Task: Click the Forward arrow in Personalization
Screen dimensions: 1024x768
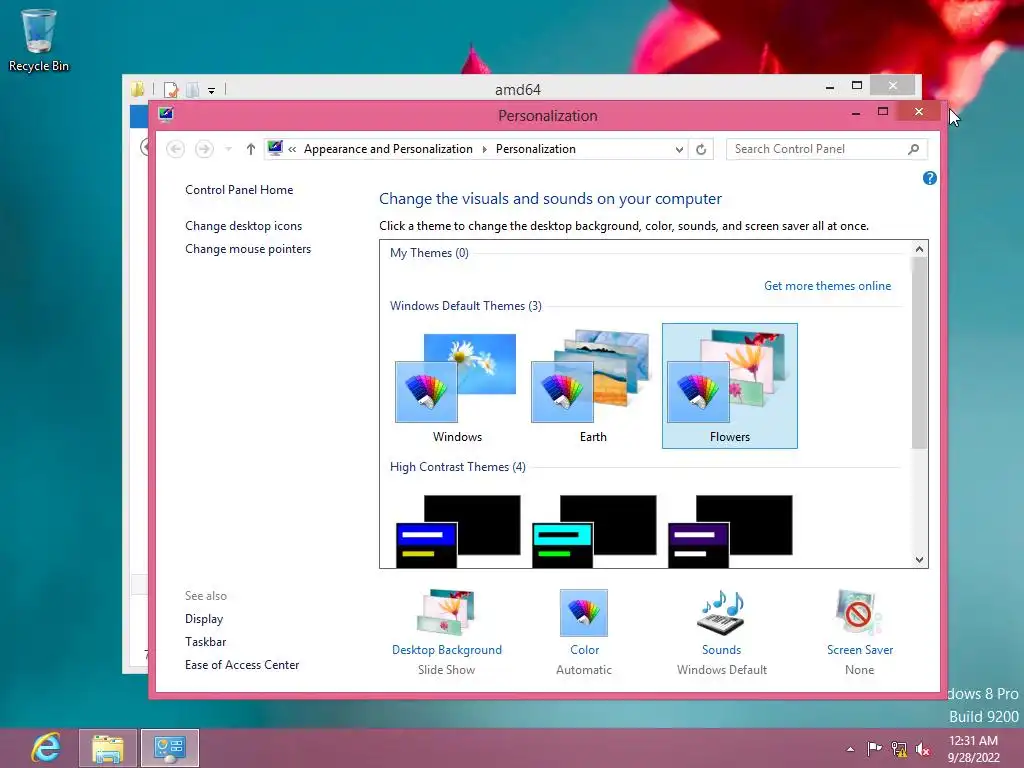Action: (204, 149)
